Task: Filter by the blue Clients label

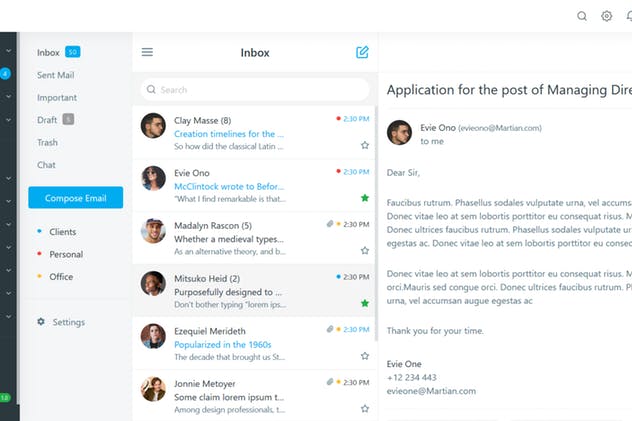Action: pyautogui.click(x=62, y=232)
